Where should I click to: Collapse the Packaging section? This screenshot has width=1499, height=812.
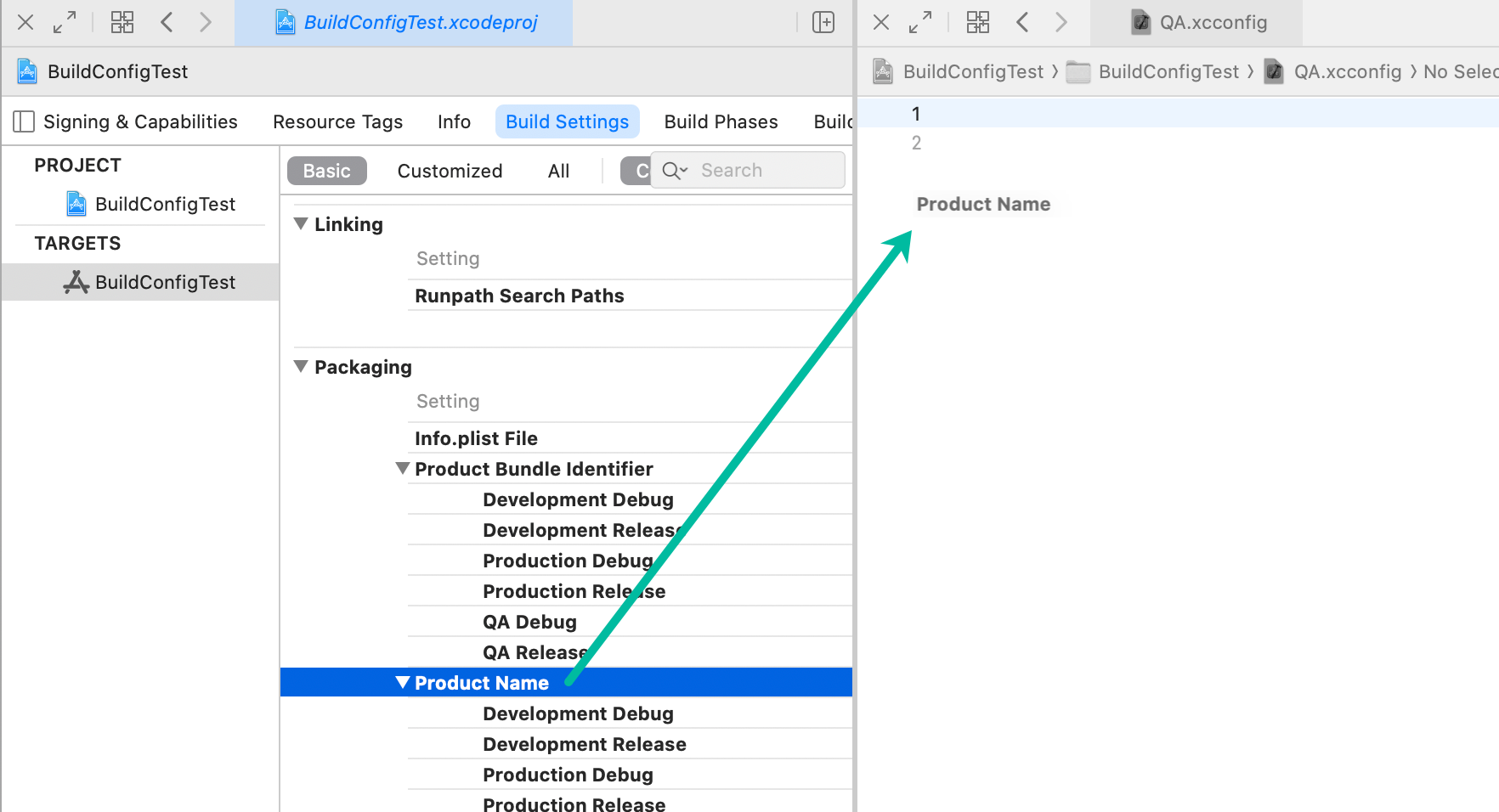301,367
